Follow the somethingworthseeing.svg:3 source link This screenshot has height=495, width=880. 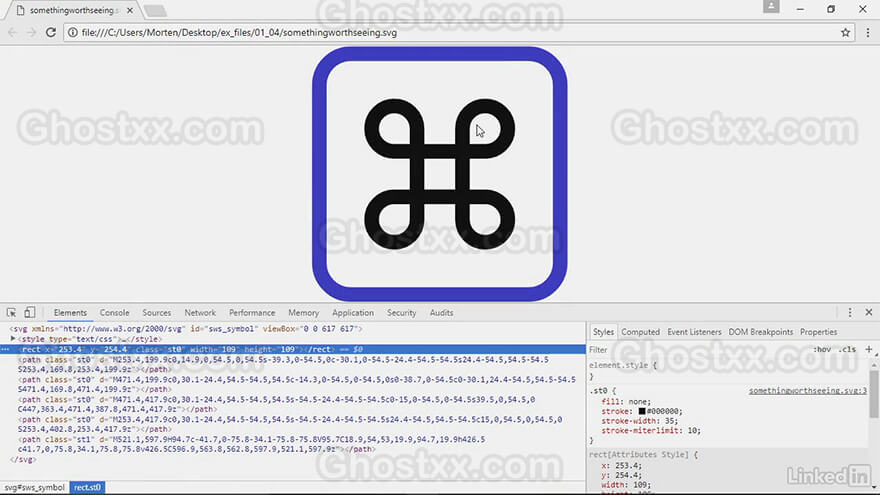[x=808, y=391]
